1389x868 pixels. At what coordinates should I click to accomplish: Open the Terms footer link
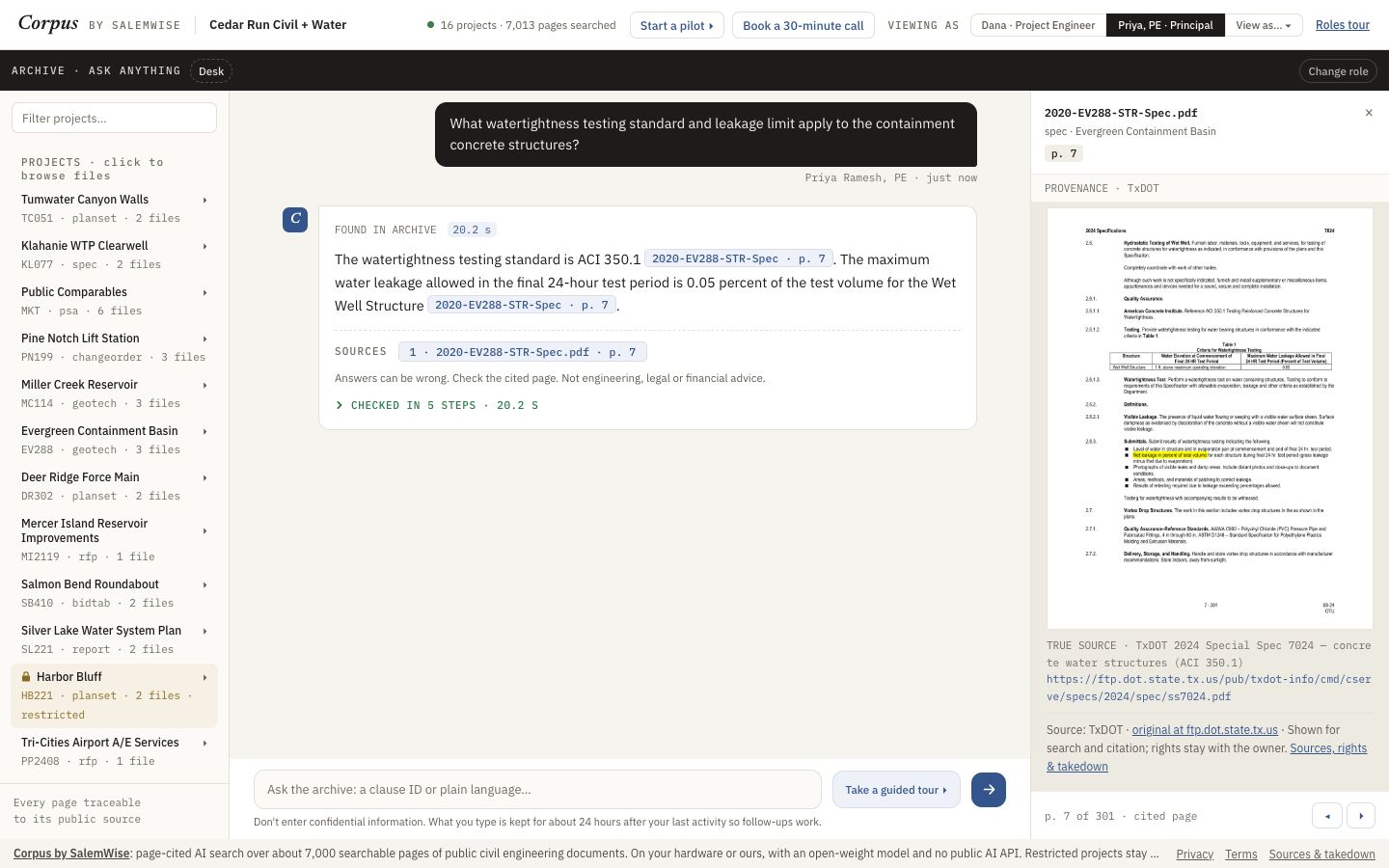(1240, 854)
